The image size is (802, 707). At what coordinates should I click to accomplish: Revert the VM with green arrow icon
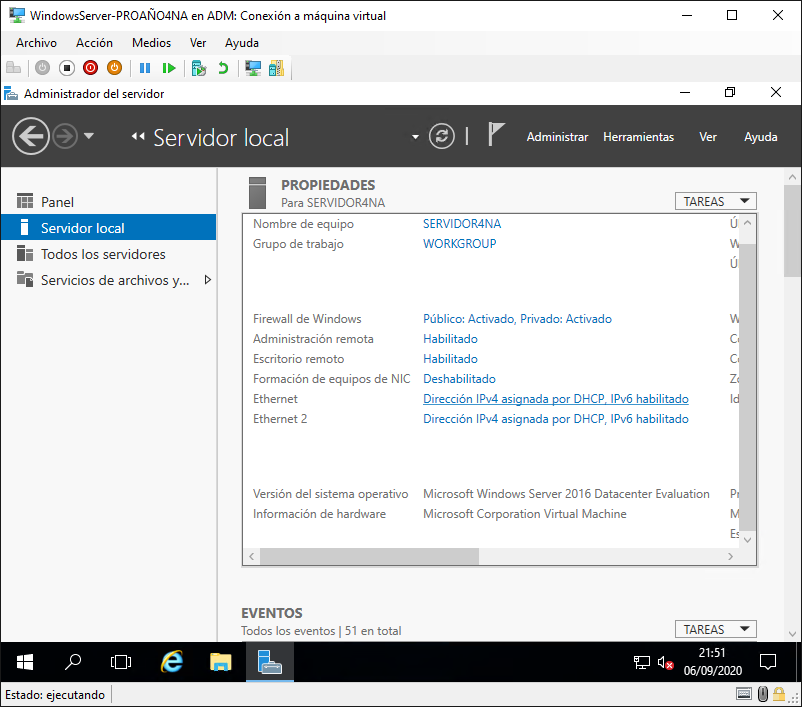pos(223,68)
